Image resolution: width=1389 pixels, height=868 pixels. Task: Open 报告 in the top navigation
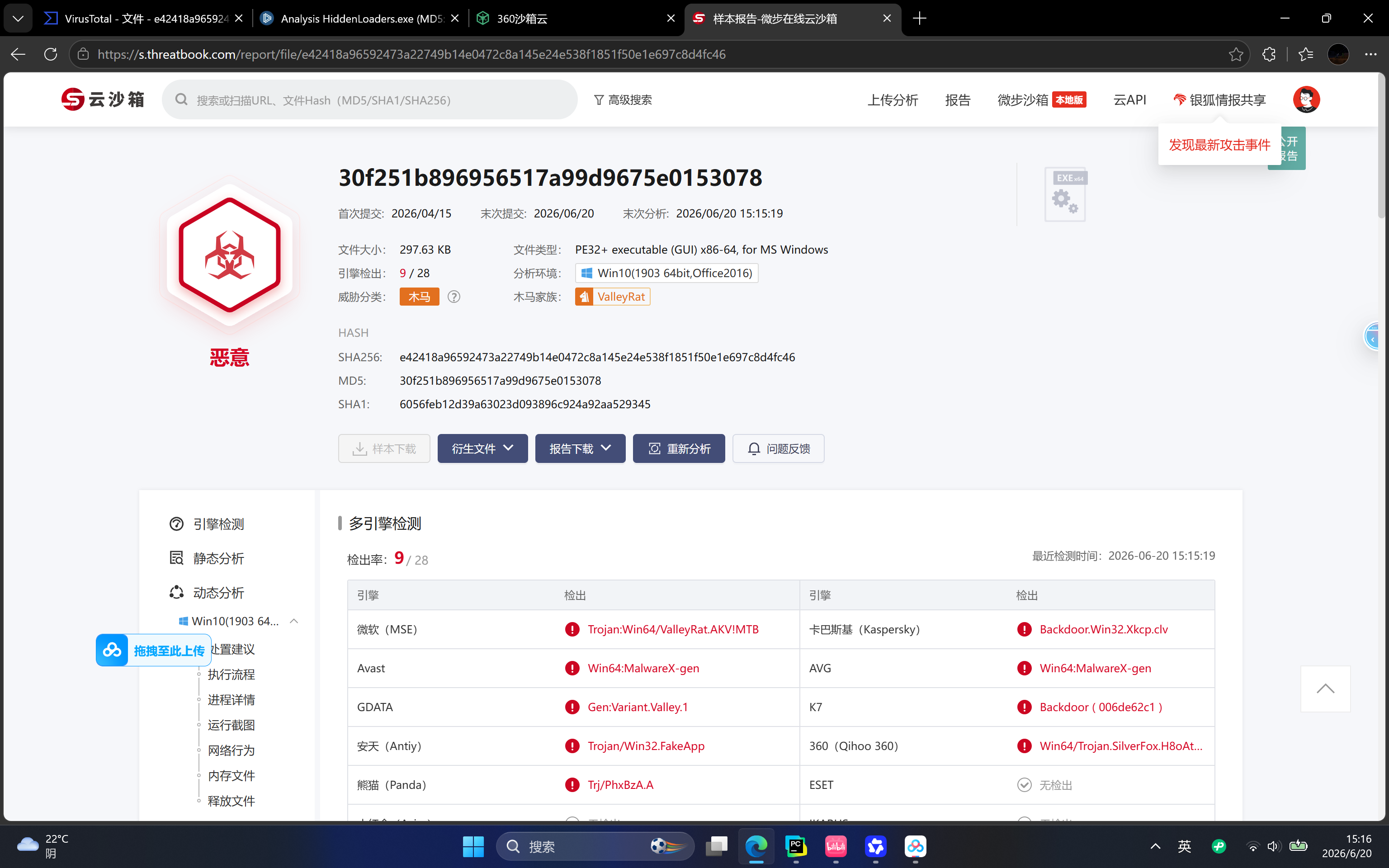point(957,100)
